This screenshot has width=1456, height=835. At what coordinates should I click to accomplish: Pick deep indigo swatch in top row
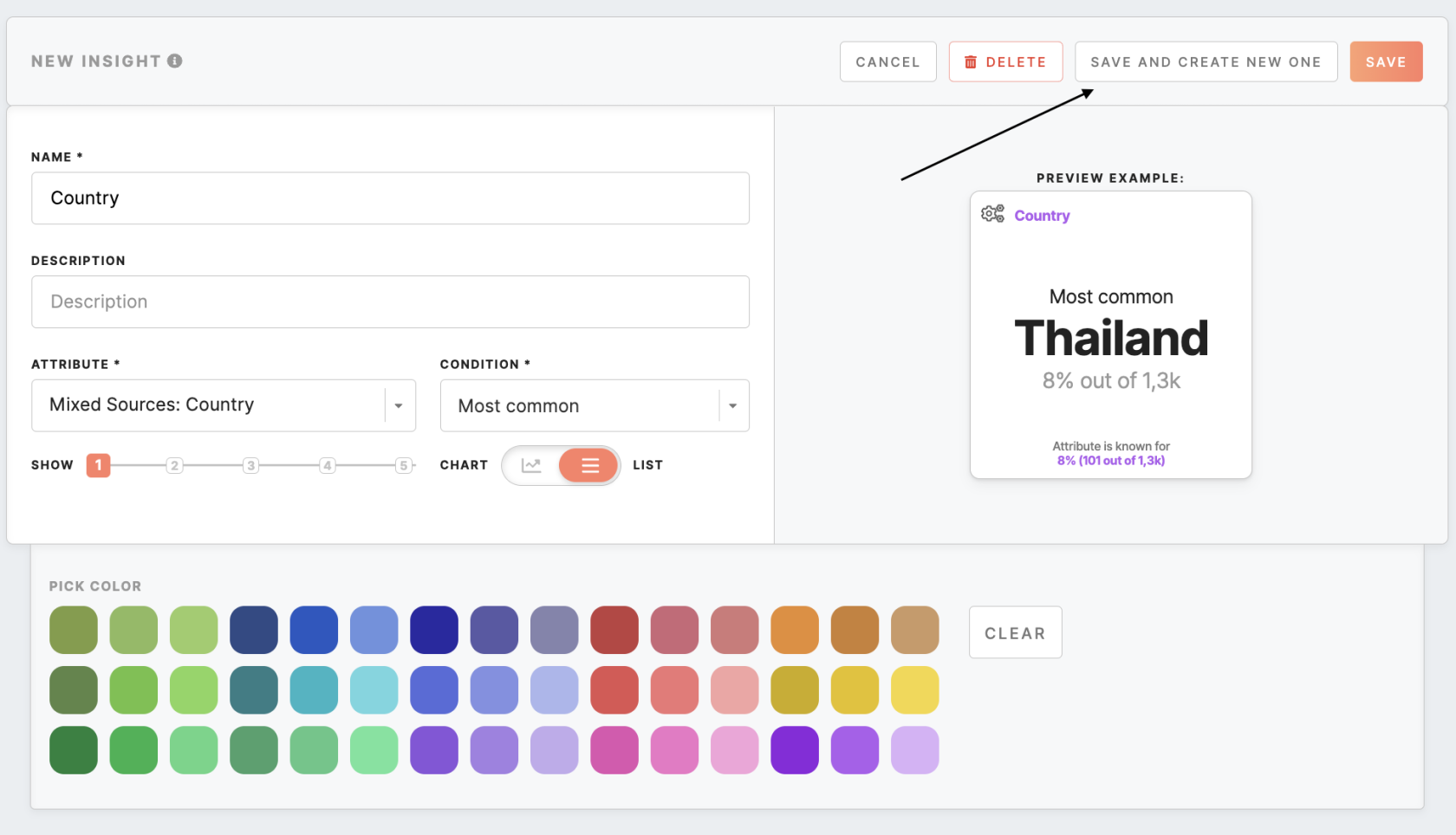(434, 630)
